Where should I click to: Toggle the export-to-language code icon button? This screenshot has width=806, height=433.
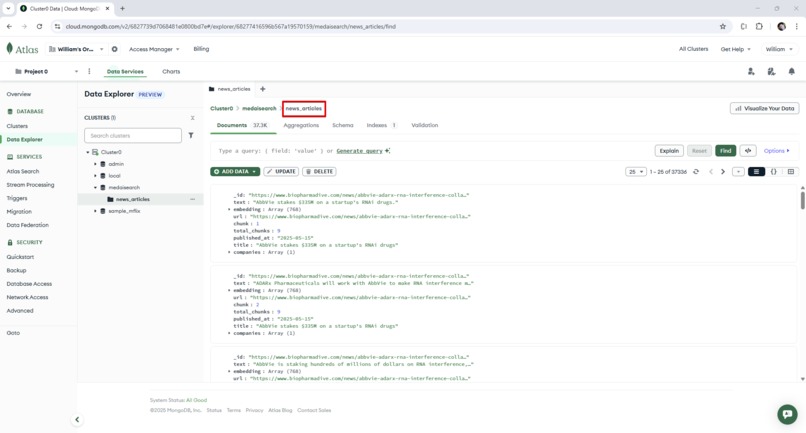[x=748, y=151]
